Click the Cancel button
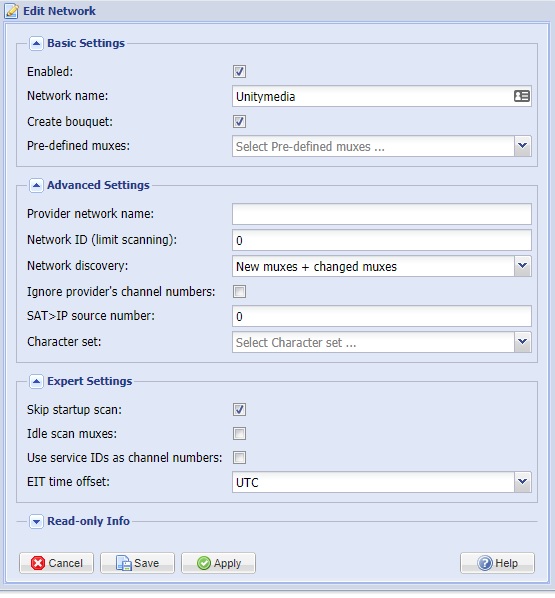This screenshot has width=555, height=598. pos(56,563)
